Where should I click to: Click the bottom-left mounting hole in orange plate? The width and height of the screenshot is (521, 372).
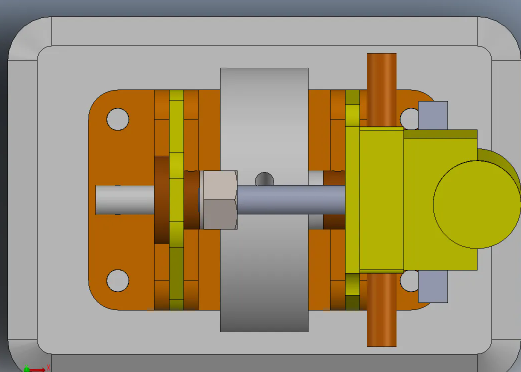pos(118,280)
